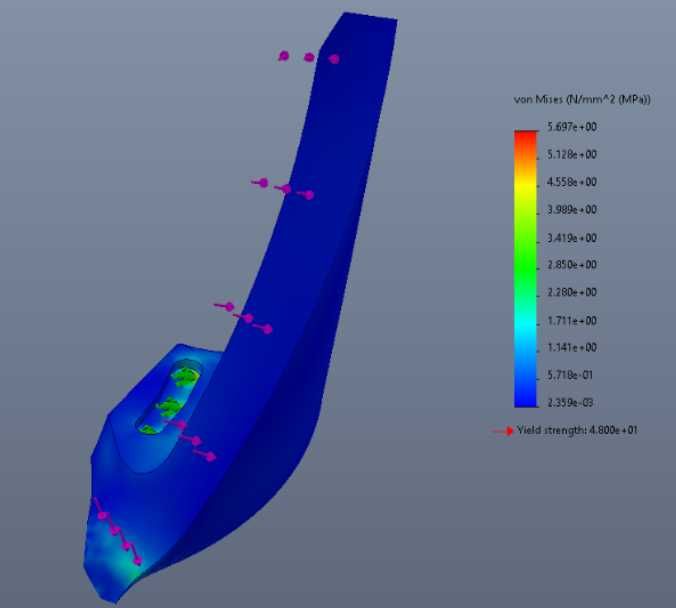Select the minimum legend value 2.359e-03

(570, 403)
